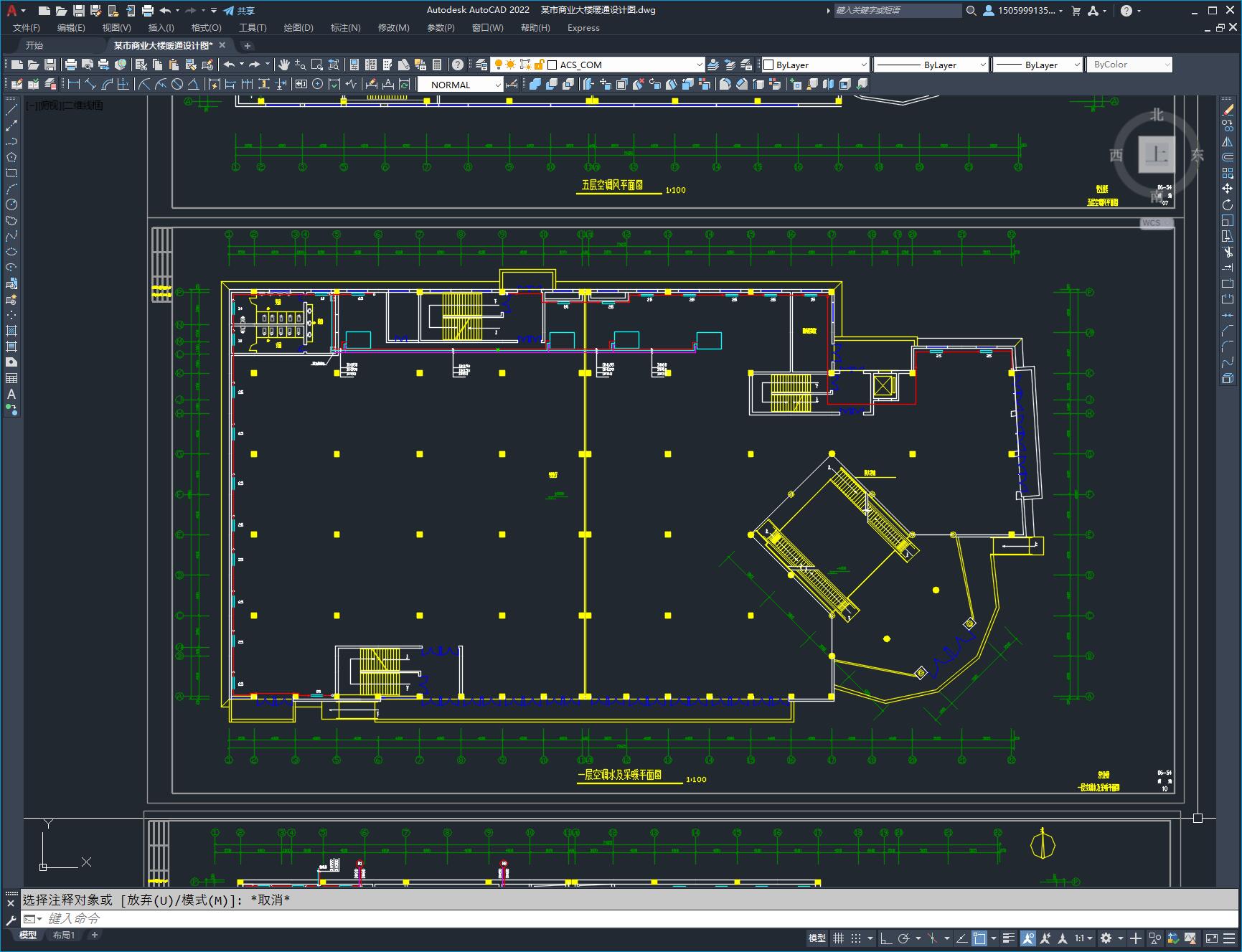Click the Autodesk App Store cart icon
Screen dimensions: 1242x952
point(1076,10)
